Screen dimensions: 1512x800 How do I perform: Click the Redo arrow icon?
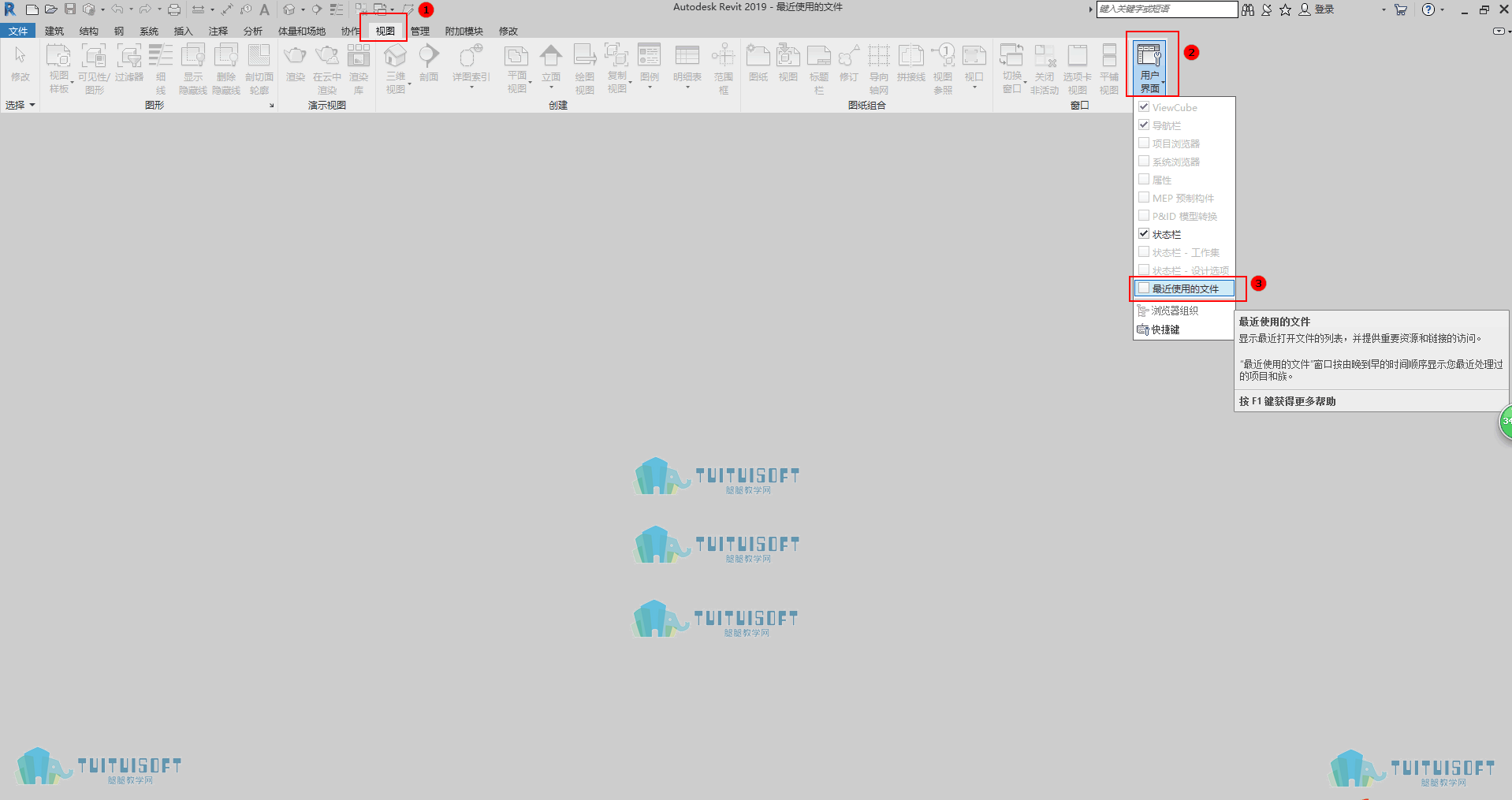click(x=145, y=9)
